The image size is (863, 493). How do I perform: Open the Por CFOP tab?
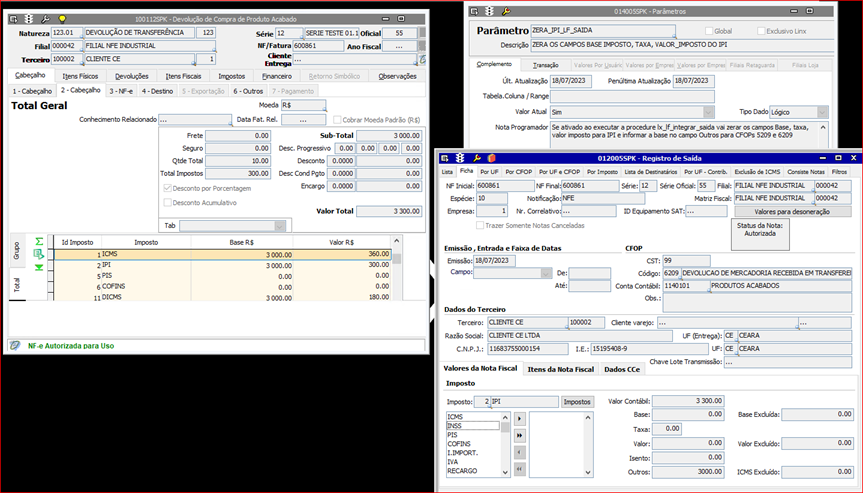pos(518,172)
